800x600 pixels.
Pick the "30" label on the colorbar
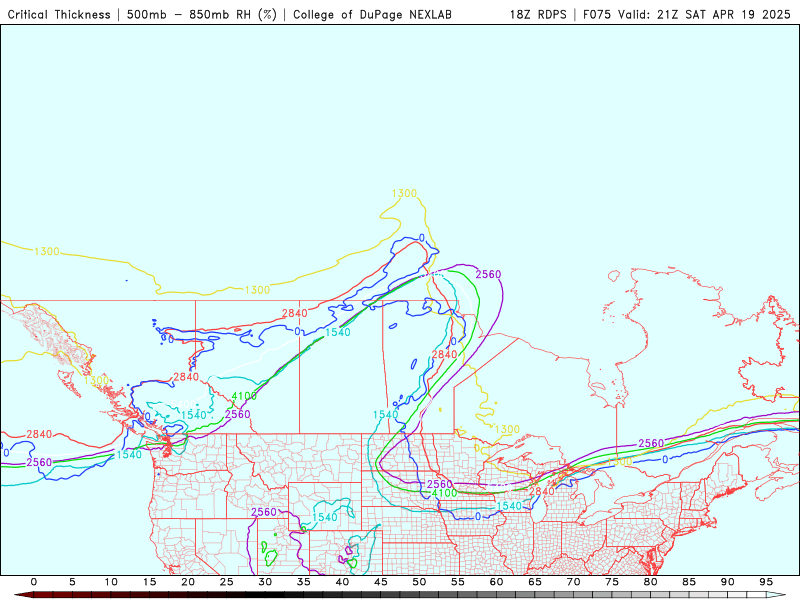[x=265, y=582]
